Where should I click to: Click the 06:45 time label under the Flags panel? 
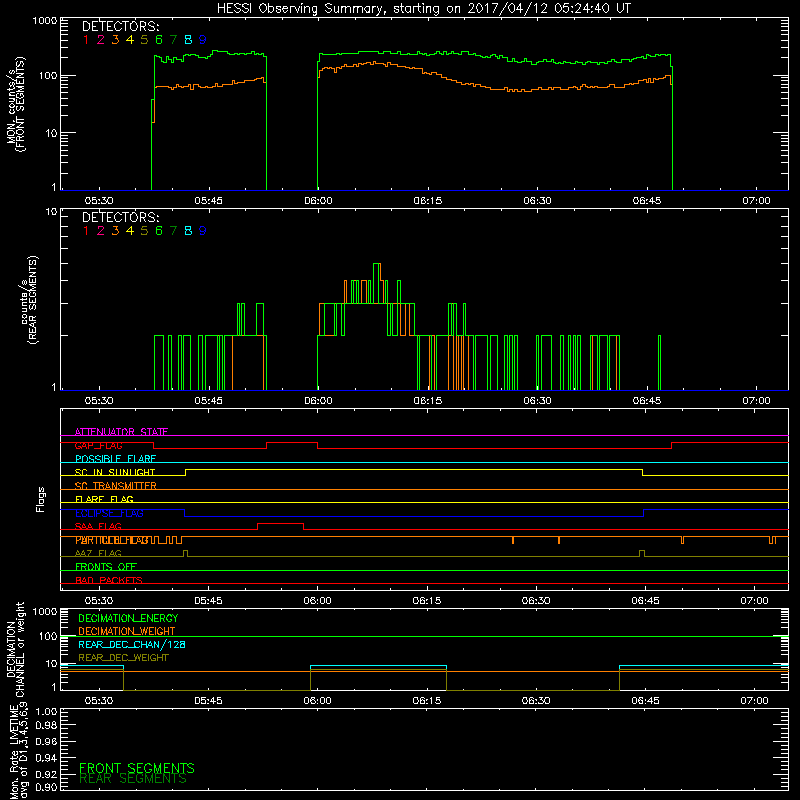[645, 601]
